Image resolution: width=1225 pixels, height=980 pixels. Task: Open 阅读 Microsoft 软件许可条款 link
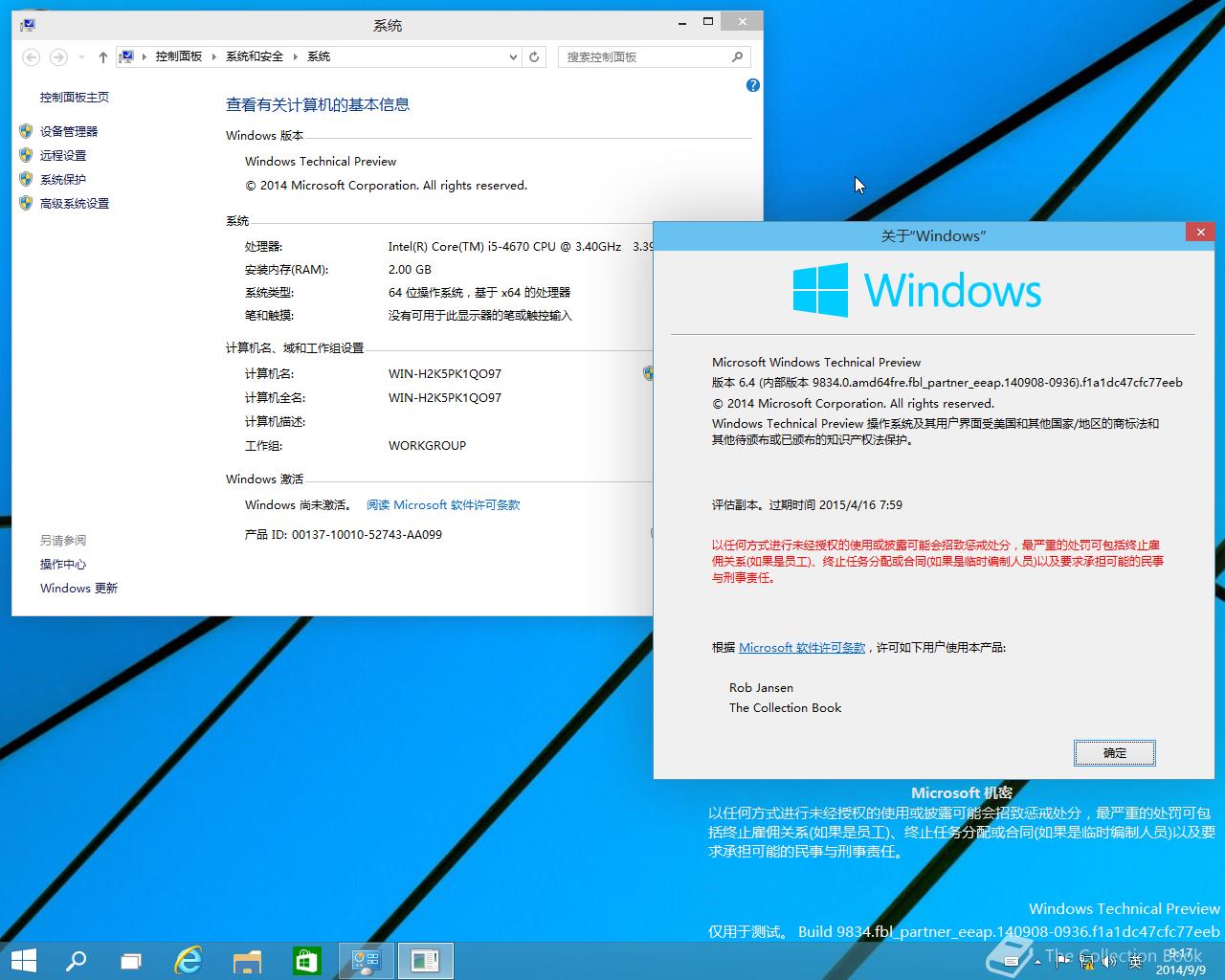443,505
